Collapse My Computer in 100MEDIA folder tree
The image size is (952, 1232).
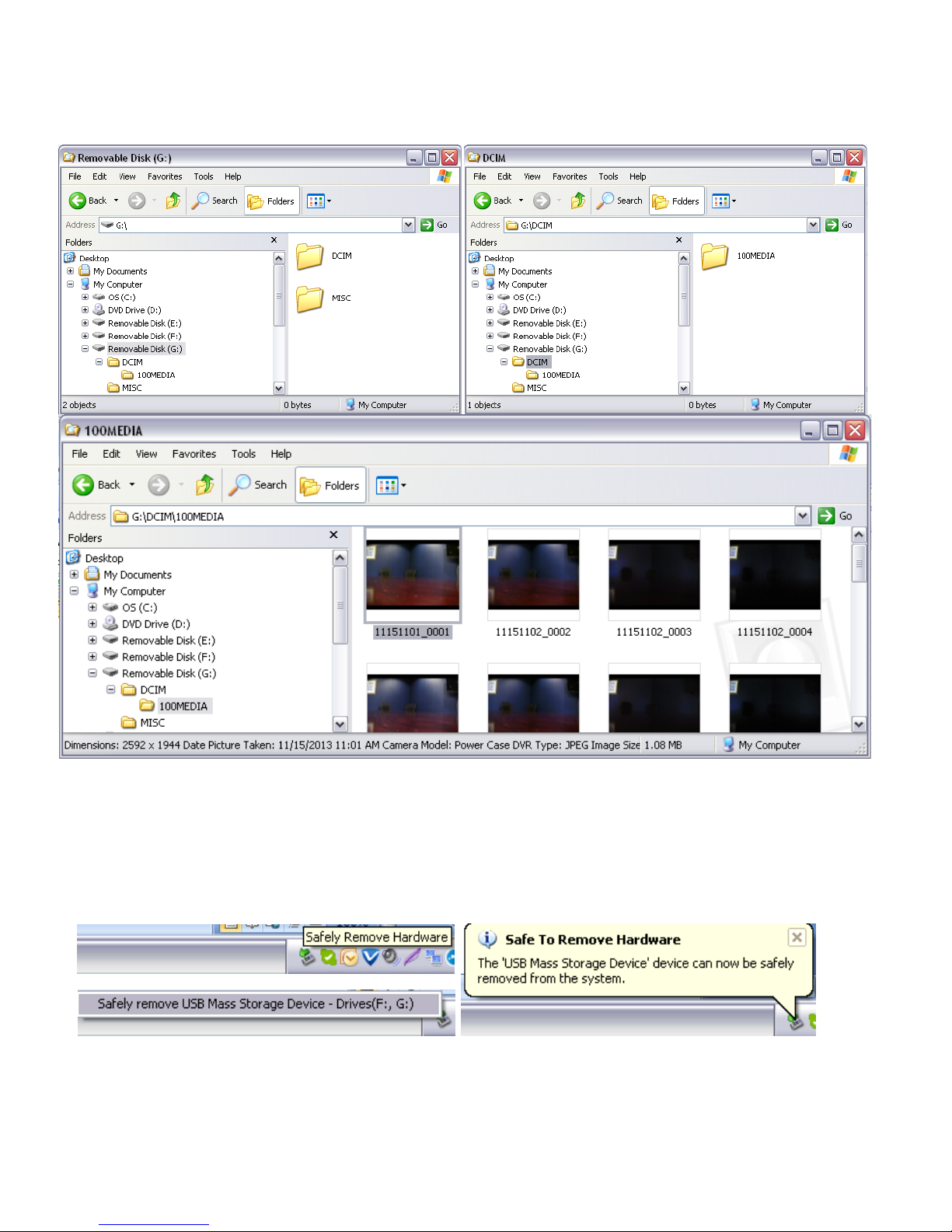pyautogui.click(x=74, y=591)
